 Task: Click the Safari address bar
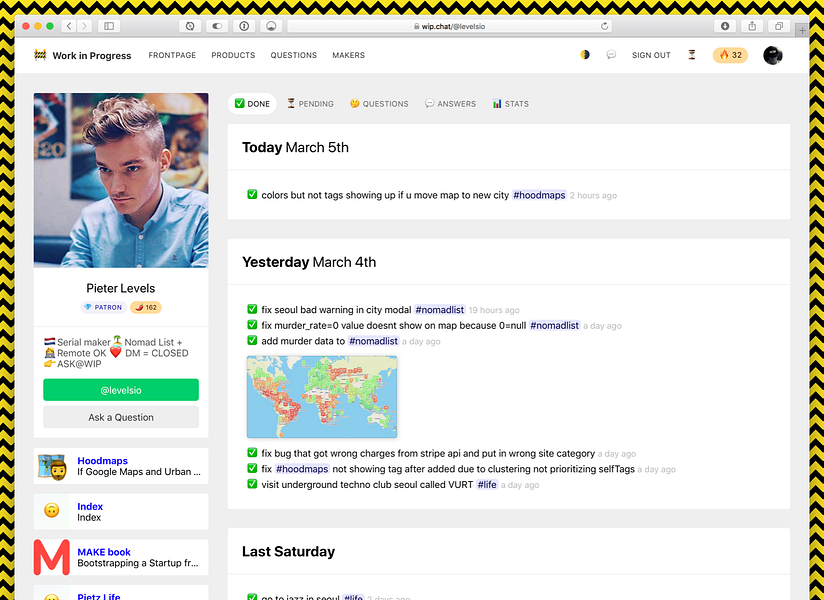[450, 26]
